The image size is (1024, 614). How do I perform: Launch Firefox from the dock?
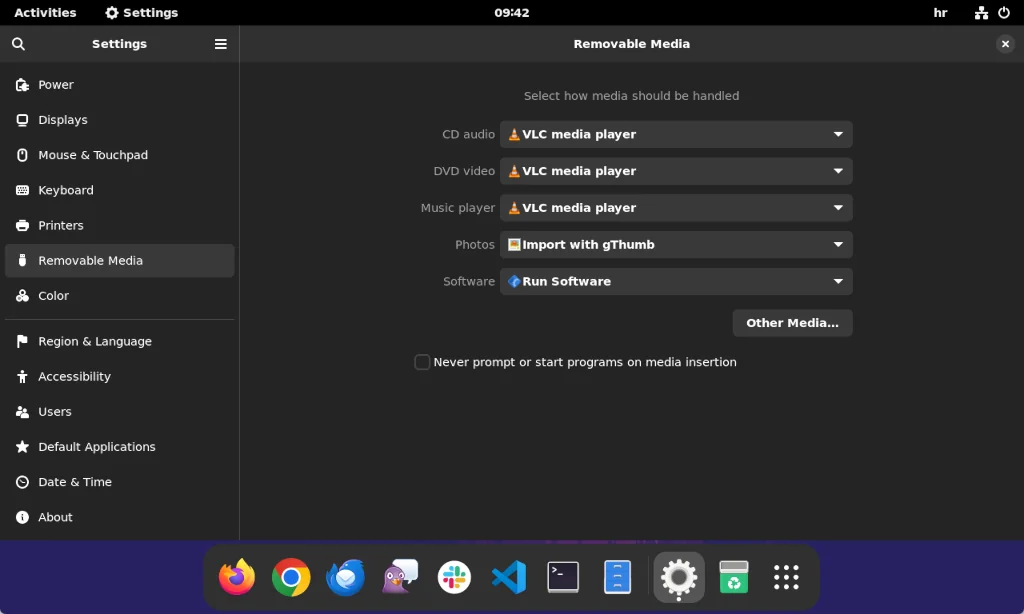[x=237, y=577]
